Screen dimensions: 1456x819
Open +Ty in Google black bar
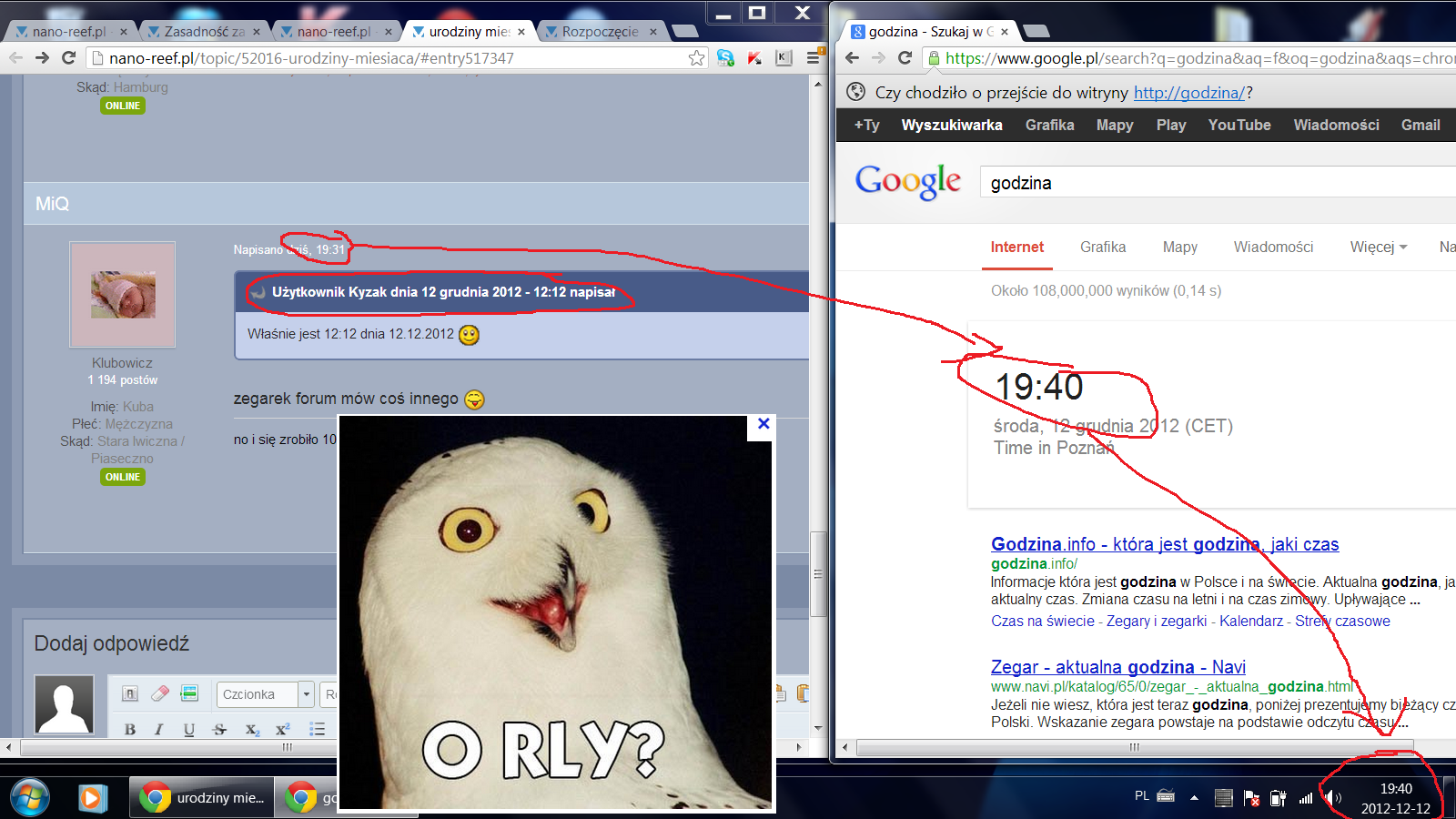[x=866, y=125]
